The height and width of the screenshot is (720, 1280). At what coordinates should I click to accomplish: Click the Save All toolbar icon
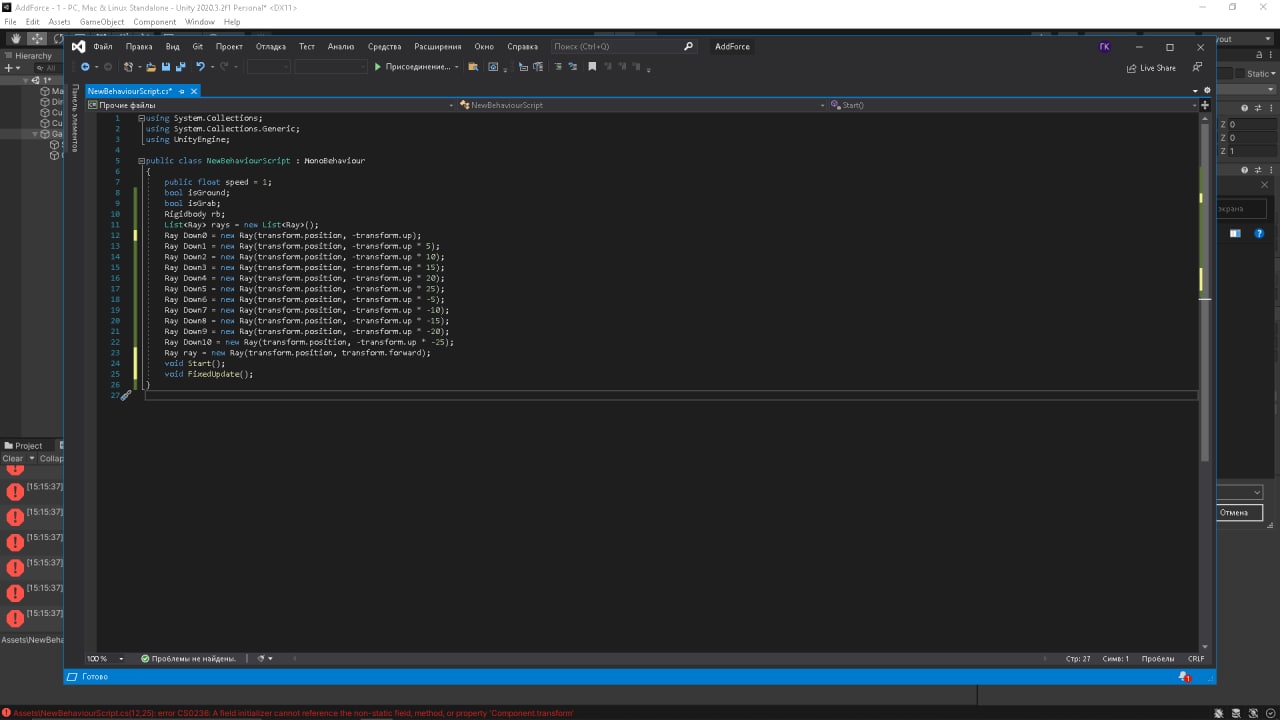(180, 67)
